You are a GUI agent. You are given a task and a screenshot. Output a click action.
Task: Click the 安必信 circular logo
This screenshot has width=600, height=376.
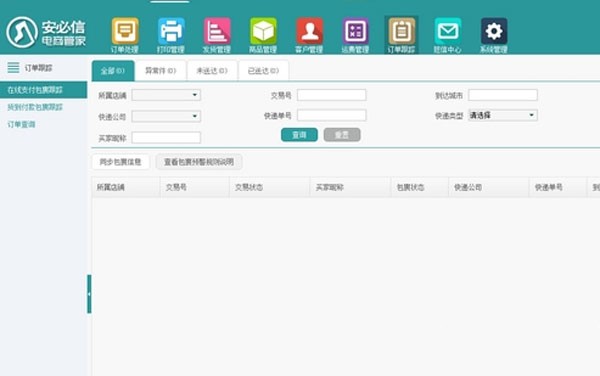click(x=22, y=33)
